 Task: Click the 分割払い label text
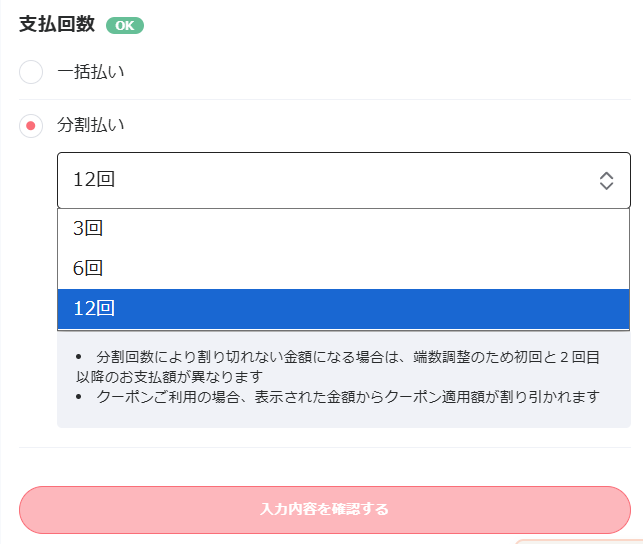(91, 126)
